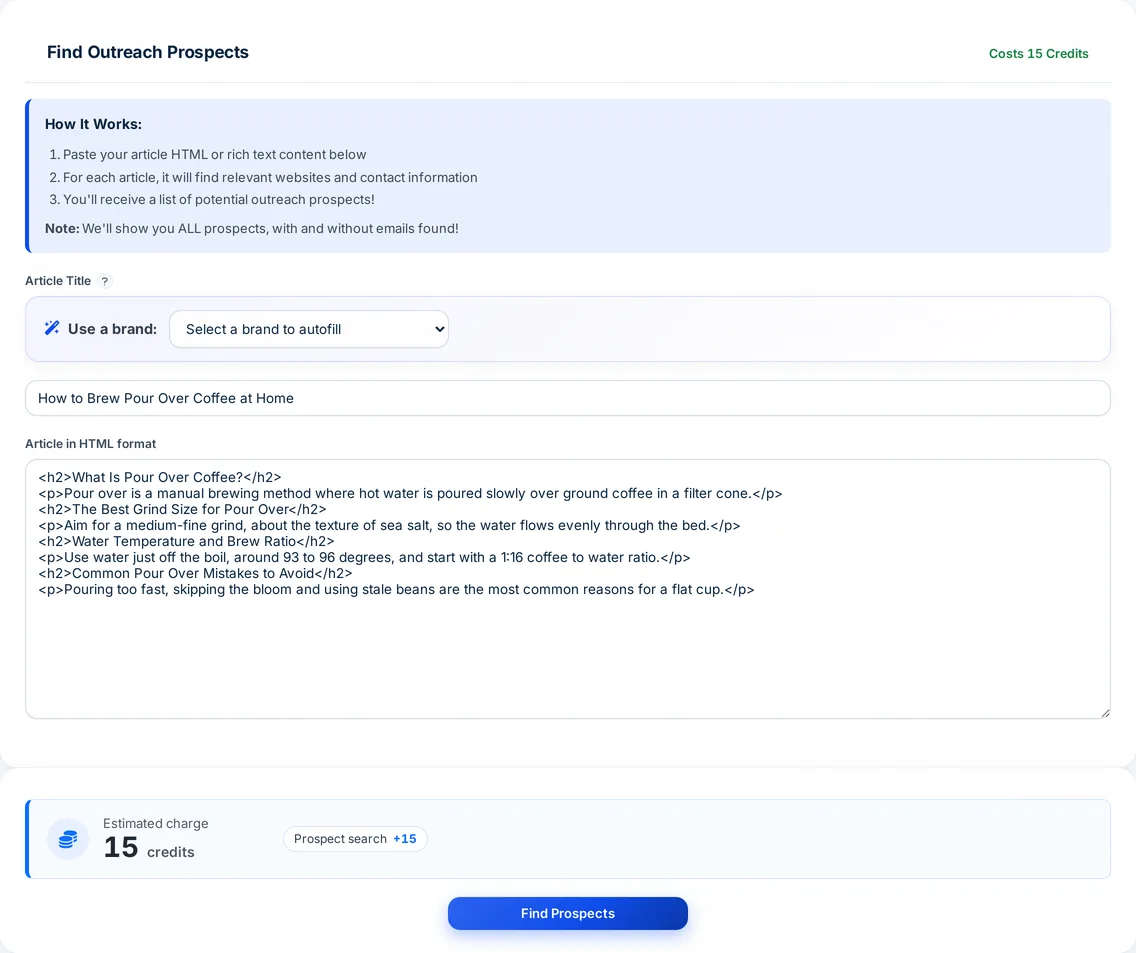Click the magic wand icon beside Use a brand
Screen dimensions: 1136x953
[x=51, y=328]
